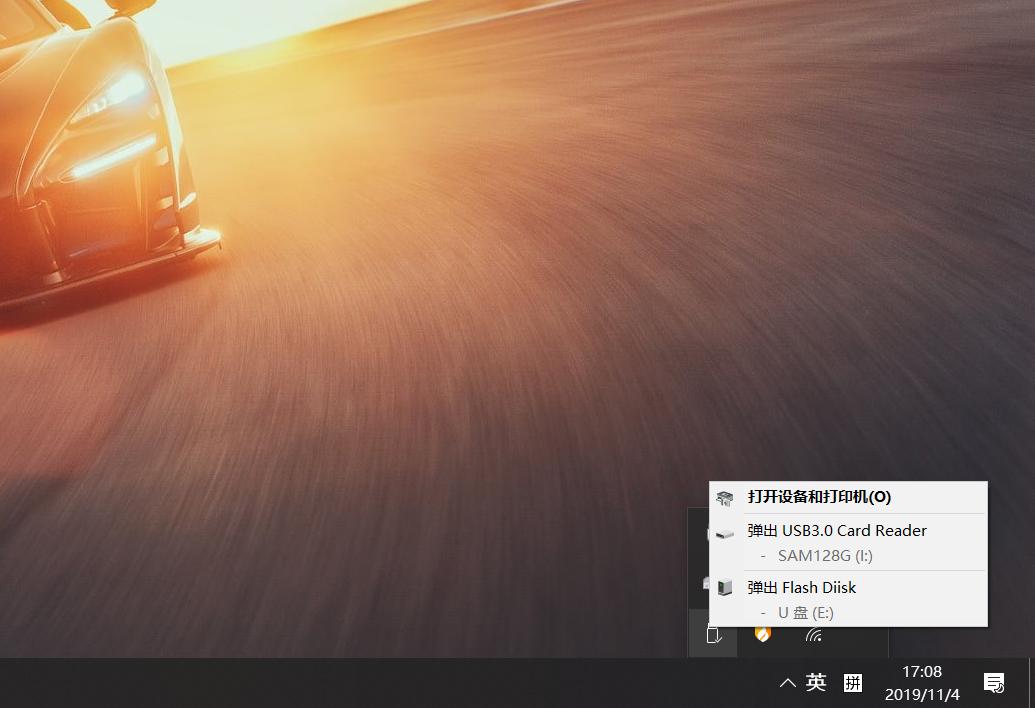Toggle the 拼 pinyin input mode icon
The width and height of the screenshot is (1035, 708).
point(853,683)
